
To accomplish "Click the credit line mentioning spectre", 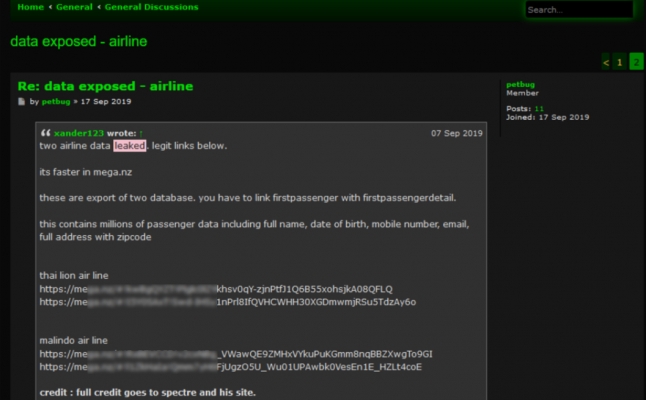I will [x=147, y=393].
